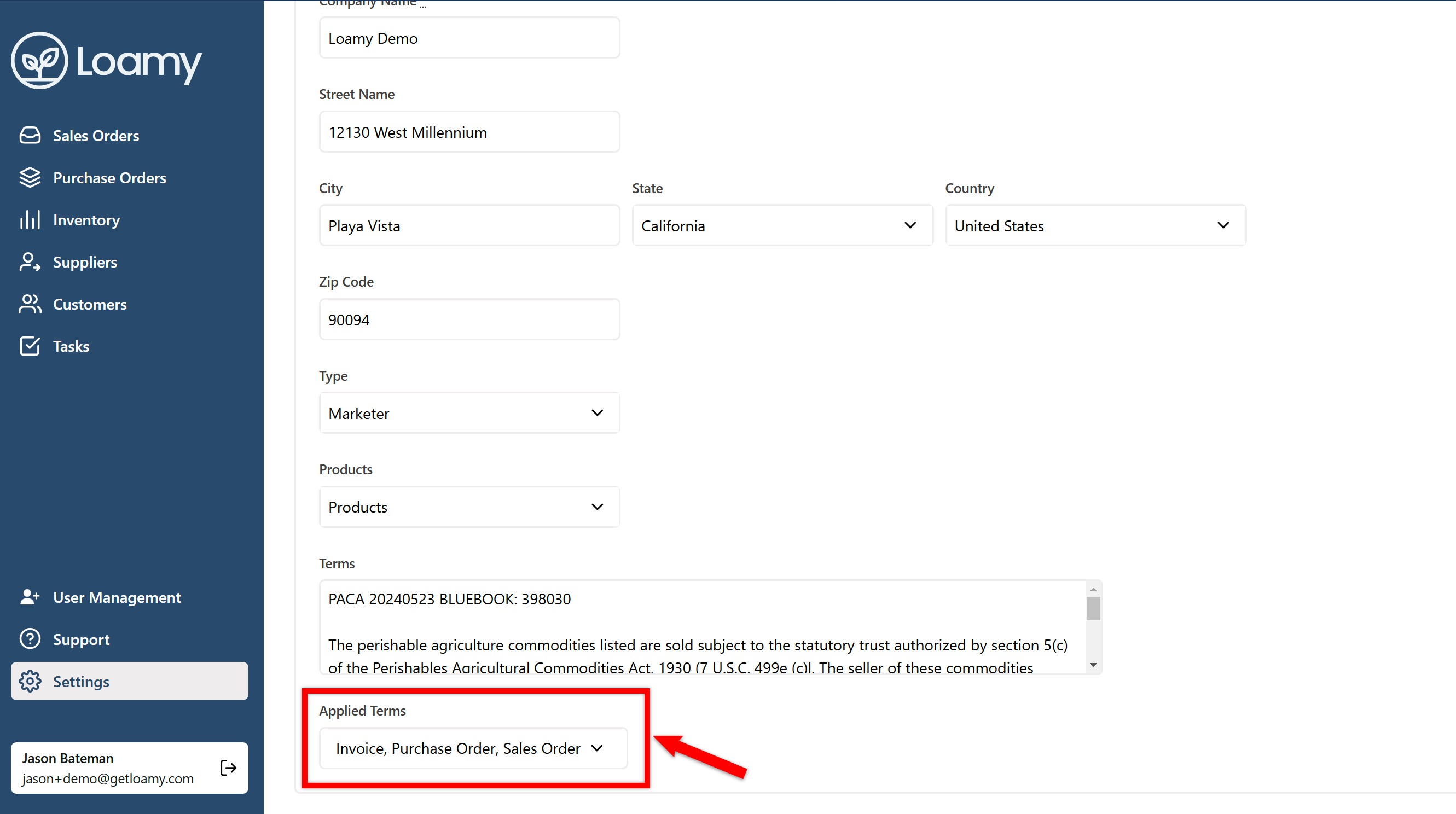The image size is (1456, 814).
Task: Click the Street Name label
Action: (x=357, y=94)
